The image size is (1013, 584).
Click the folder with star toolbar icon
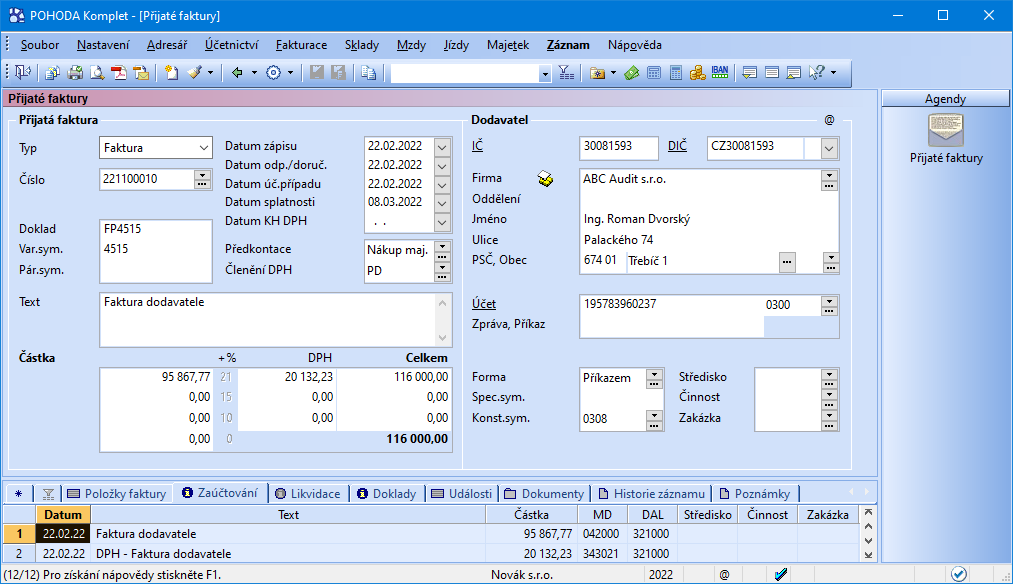click(x=598, y=73)
